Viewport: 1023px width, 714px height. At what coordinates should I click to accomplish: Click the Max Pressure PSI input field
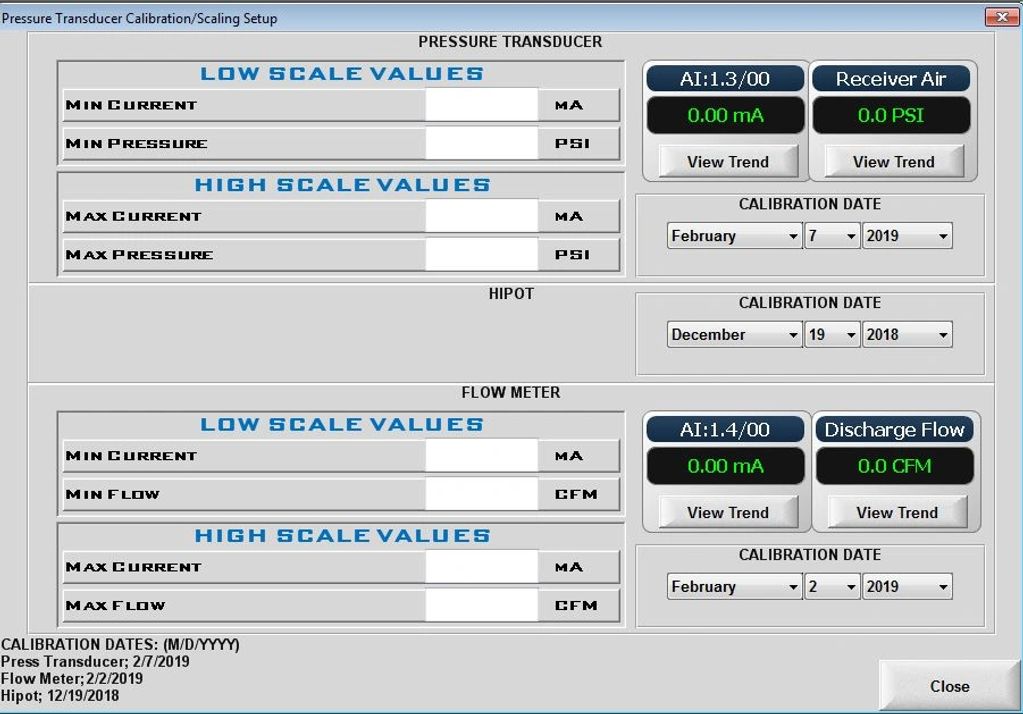pos(483,254)
